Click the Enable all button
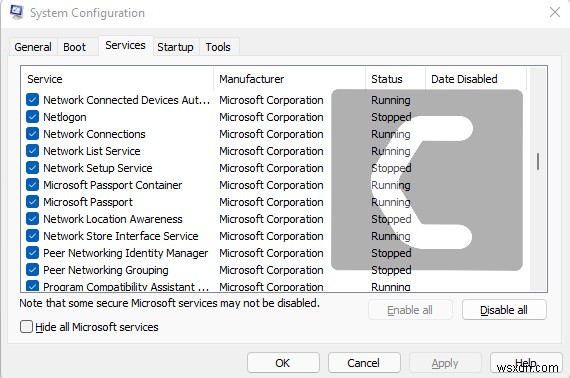This screenshot has width=570, height=378. (410, 310)
